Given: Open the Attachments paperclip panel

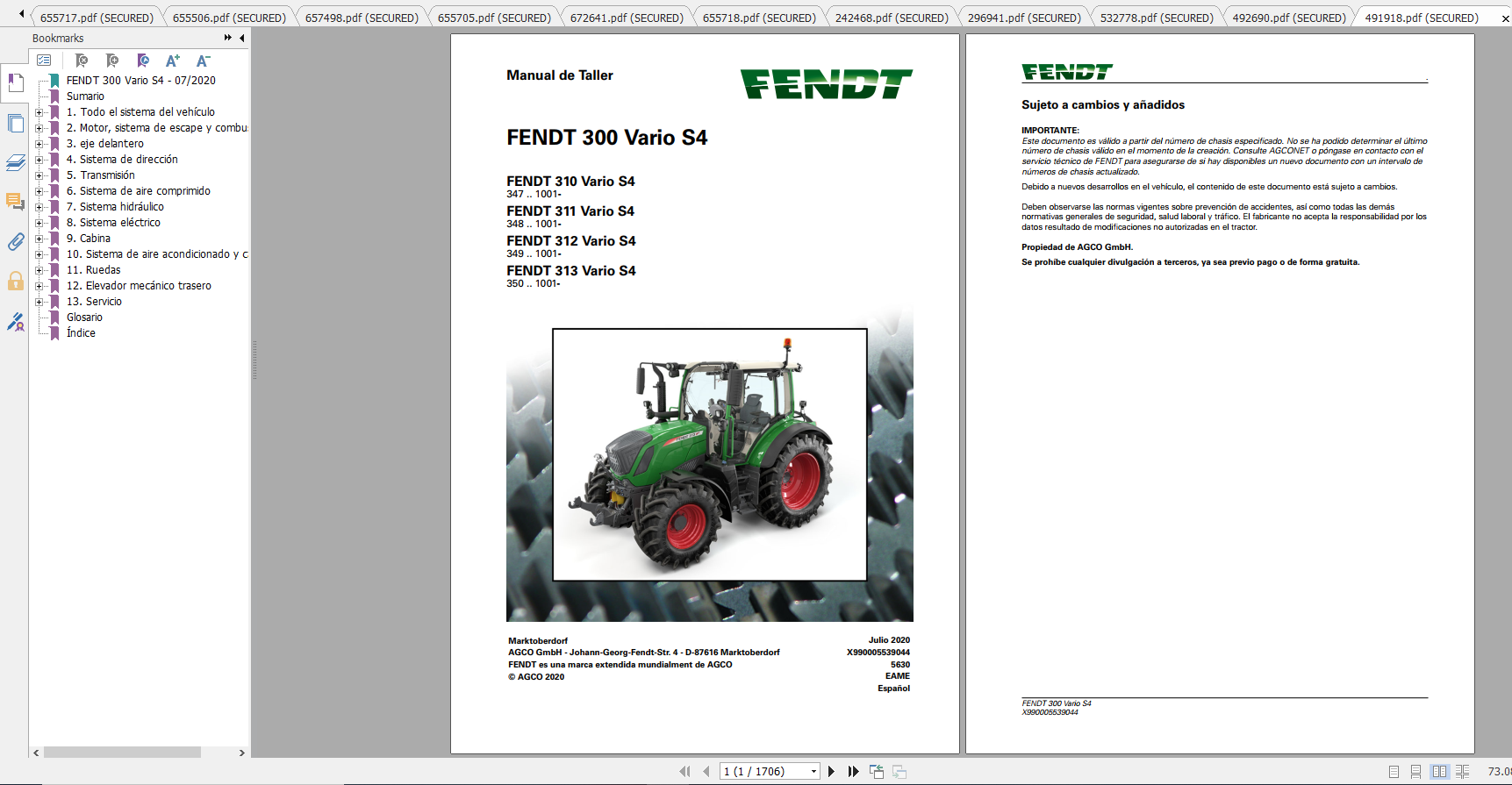Looking at the screenshot, I should pos(15,241).
